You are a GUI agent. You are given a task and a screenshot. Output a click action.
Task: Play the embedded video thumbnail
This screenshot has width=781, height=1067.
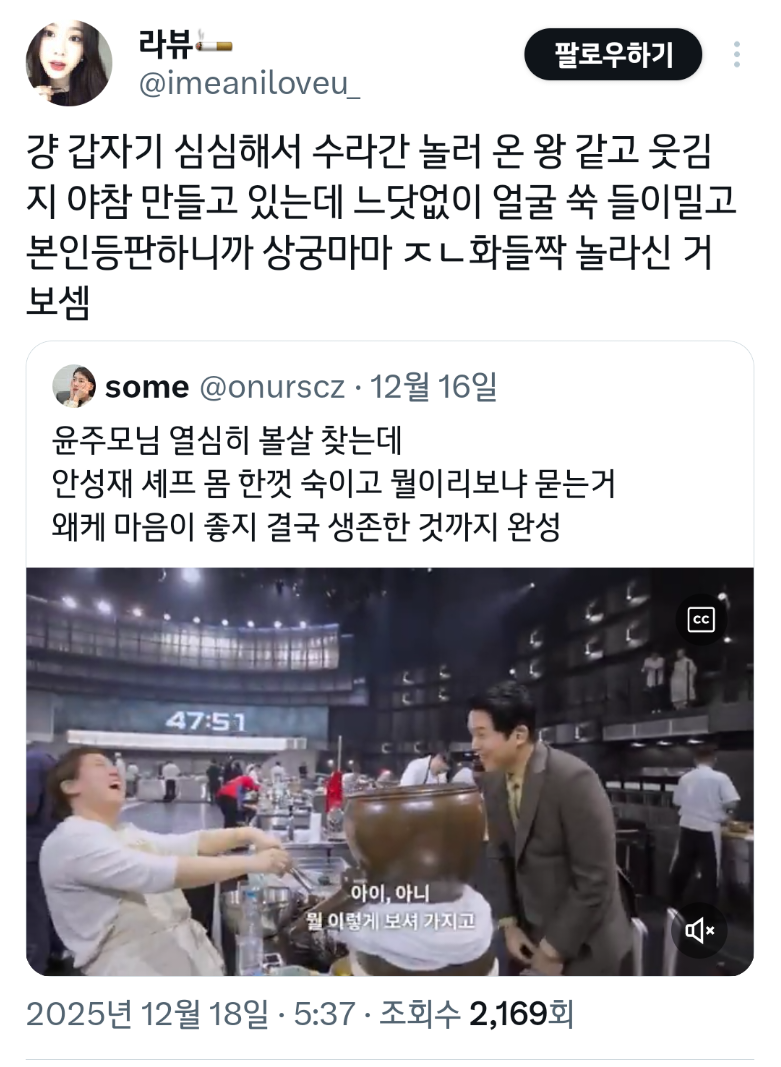coord(390,772)
